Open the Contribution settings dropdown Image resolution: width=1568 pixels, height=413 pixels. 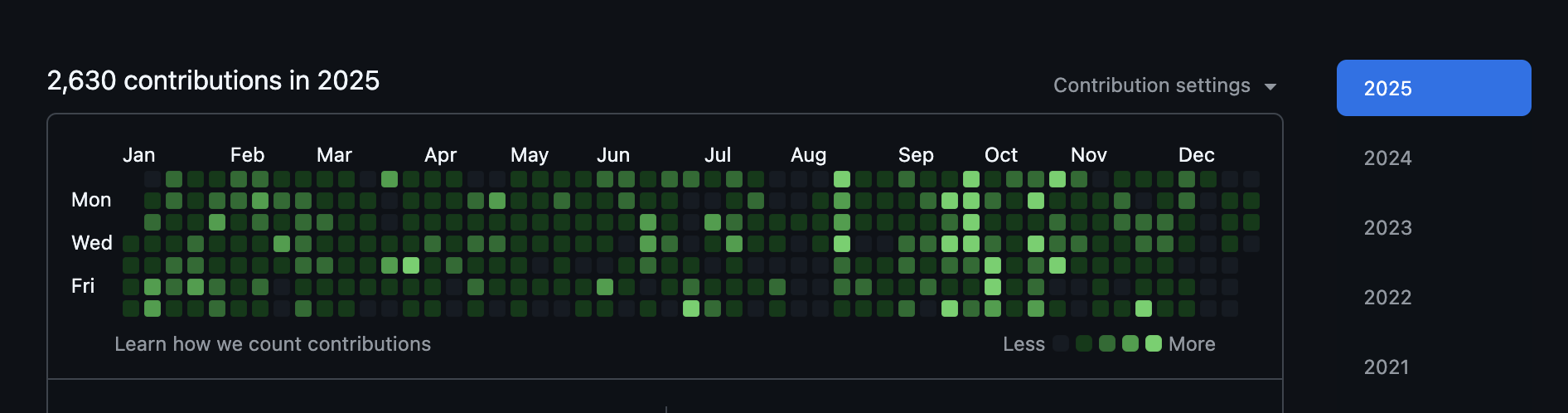click(1152, 85)
